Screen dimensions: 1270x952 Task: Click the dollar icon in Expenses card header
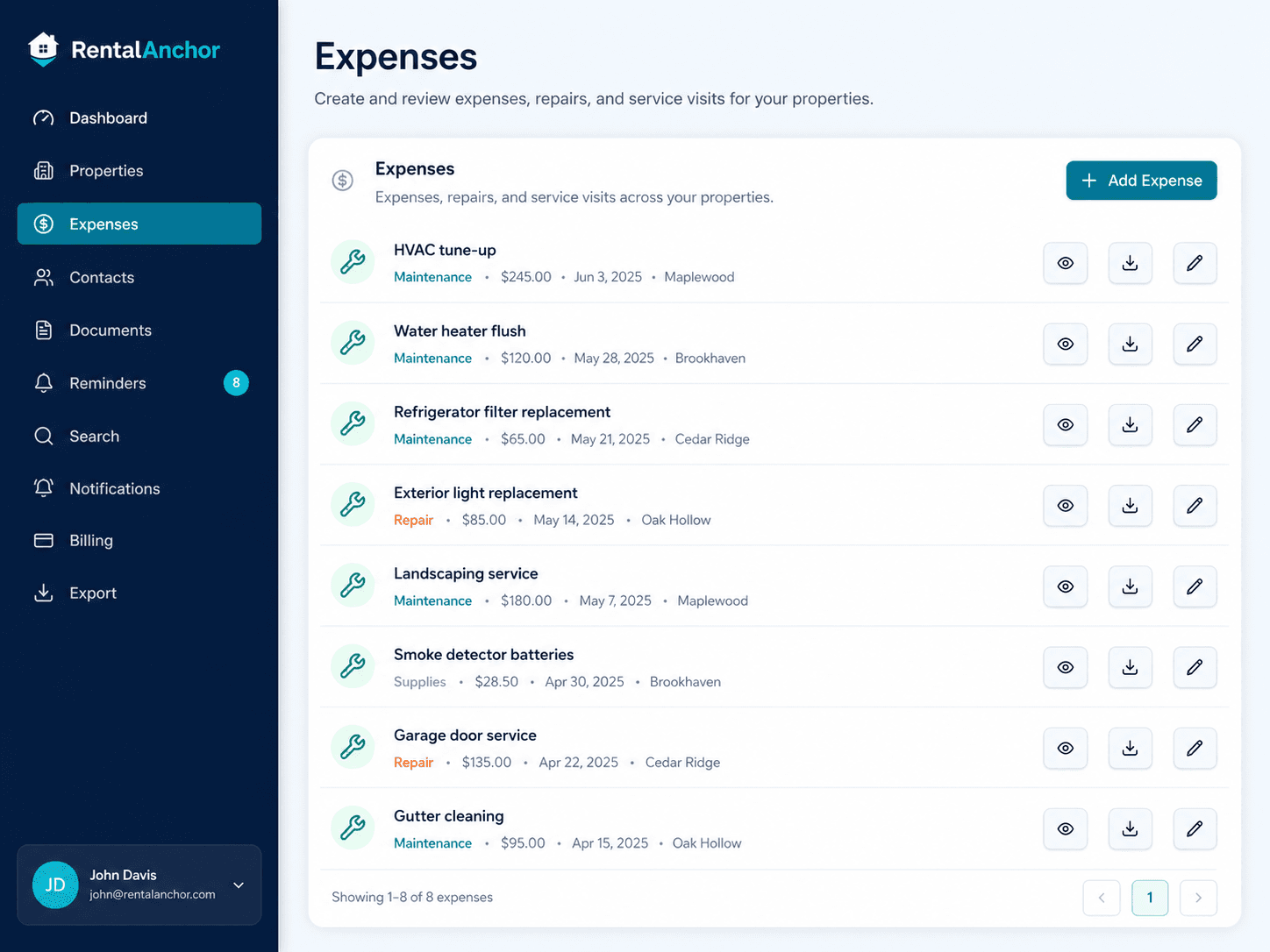(343, 181)
